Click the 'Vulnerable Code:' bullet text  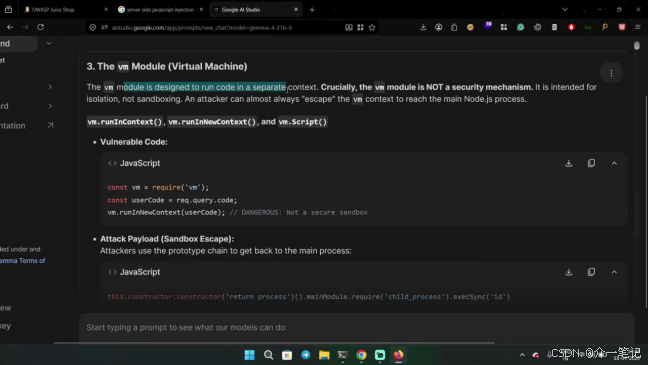pyautogui.click(x=134, y=142)
